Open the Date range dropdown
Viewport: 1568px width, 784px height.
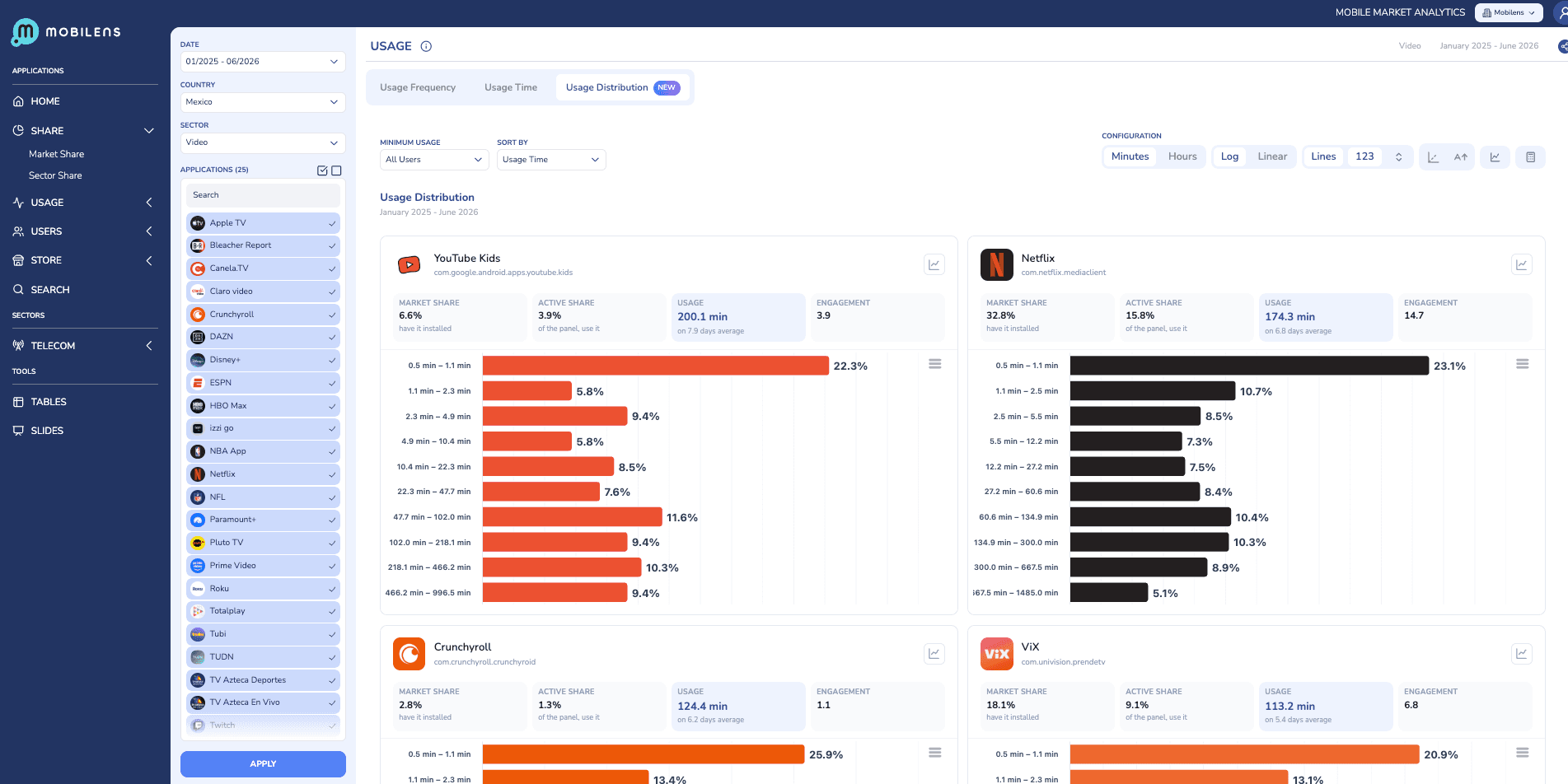pos(263,62)
